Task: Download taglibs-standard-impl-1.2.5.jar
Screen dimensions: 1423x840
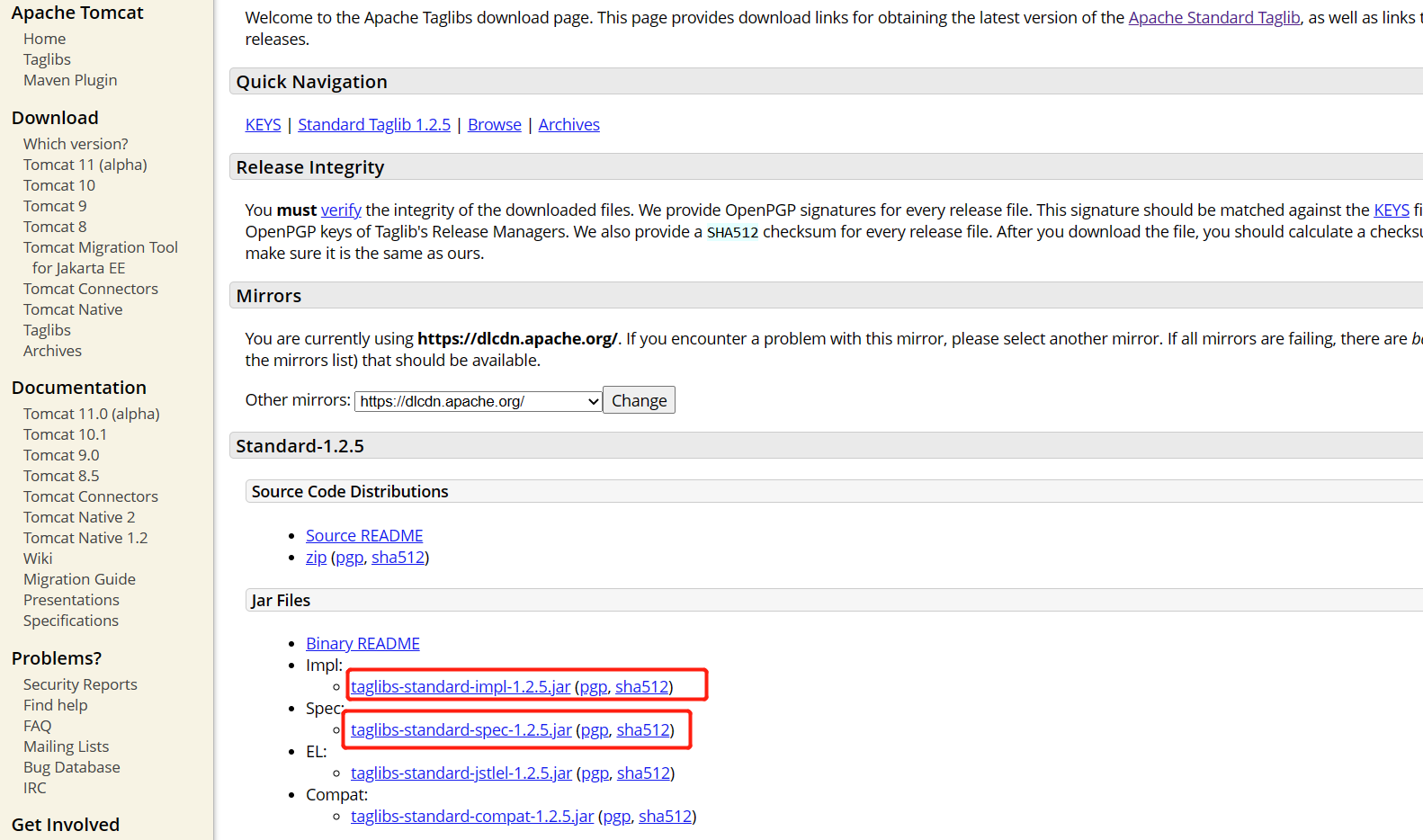Action: 461,687
